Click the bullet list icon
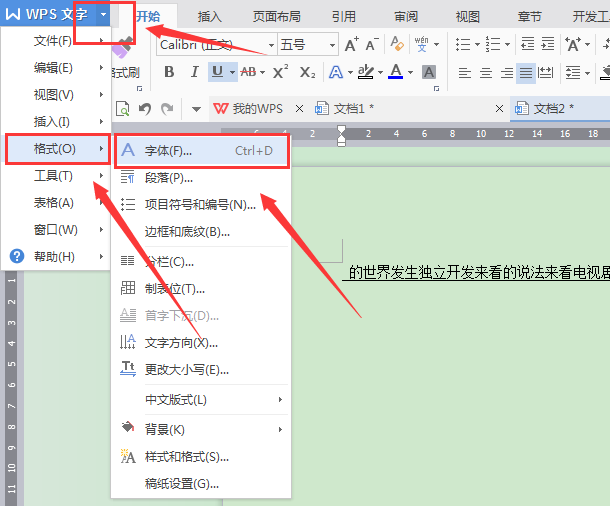Screen dimensions: 610x506 (463, 44)
